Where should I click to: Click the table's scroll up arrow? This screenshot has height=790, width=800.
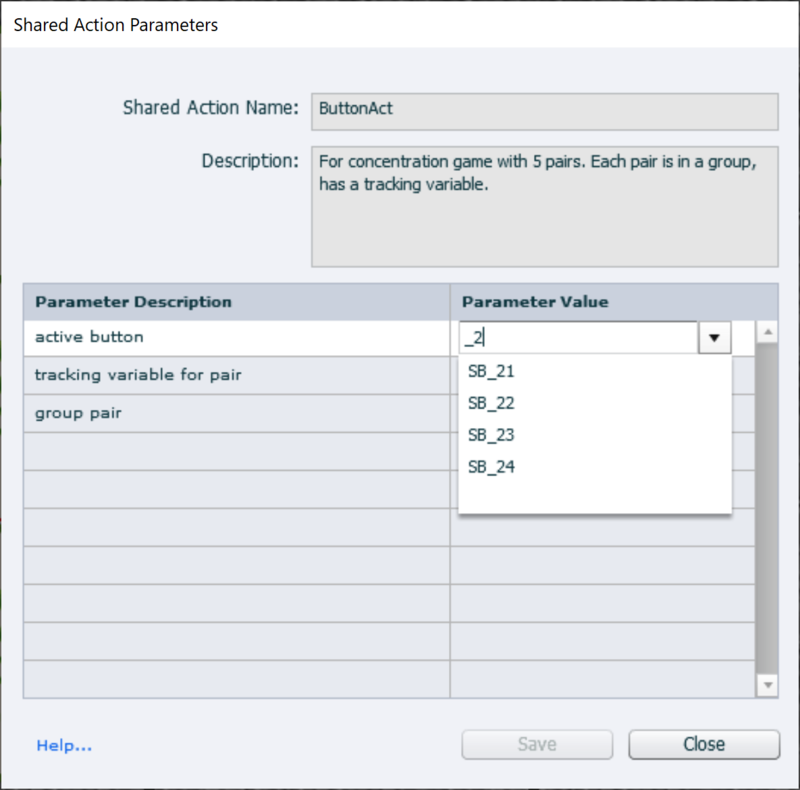[x=767, y=331]
